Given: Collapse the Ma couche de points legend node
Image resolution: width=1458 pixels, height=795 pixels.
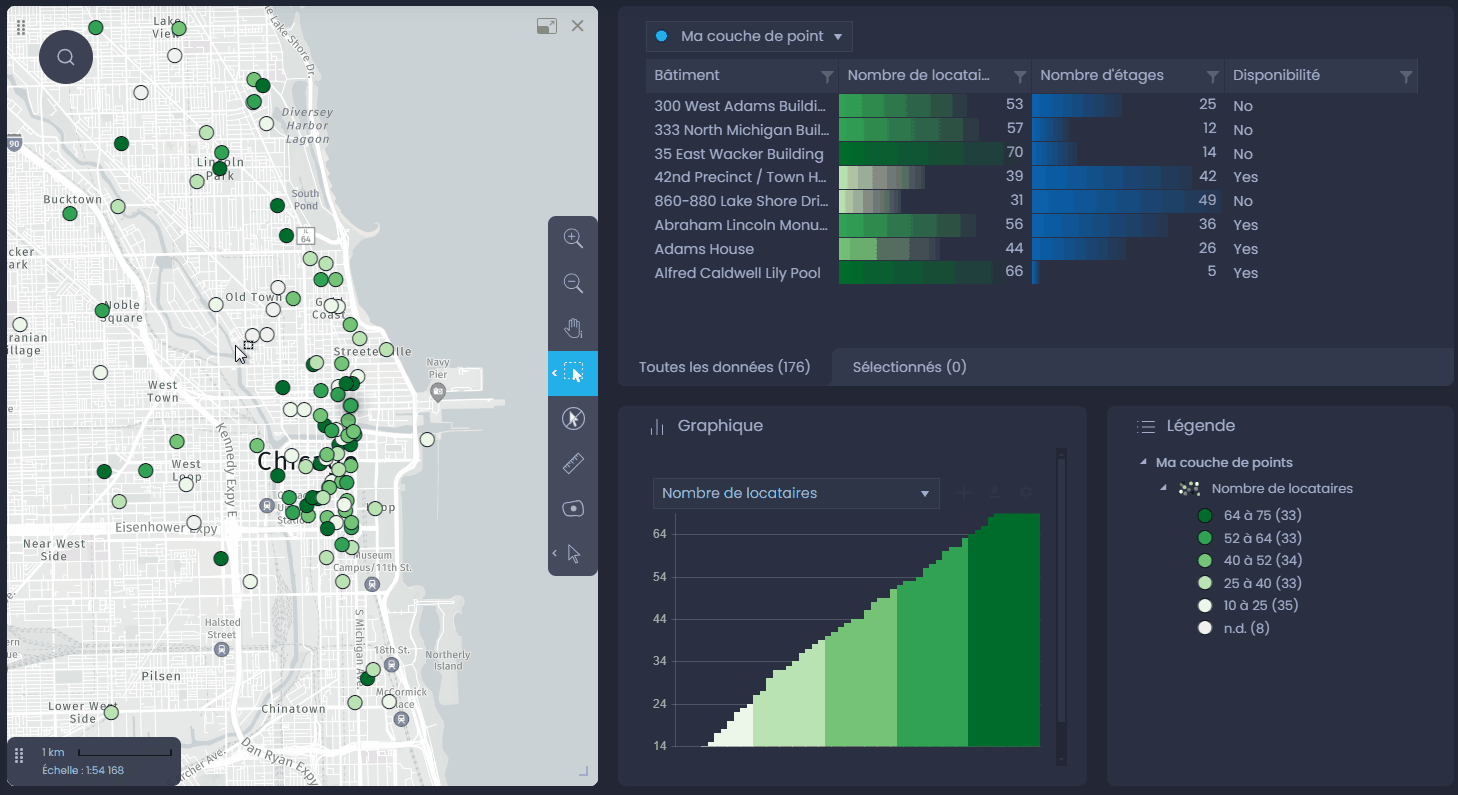Looking at the screenshot, I should (x=1143, y=462).
